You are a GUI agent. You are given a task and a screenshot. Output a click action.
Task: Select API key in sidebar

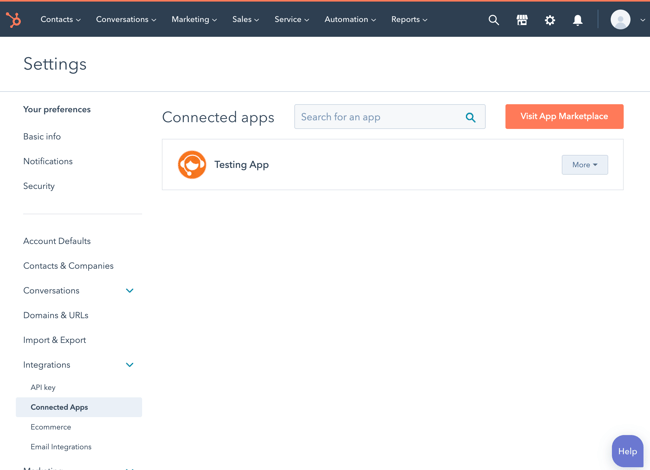(x=43, y=388)
